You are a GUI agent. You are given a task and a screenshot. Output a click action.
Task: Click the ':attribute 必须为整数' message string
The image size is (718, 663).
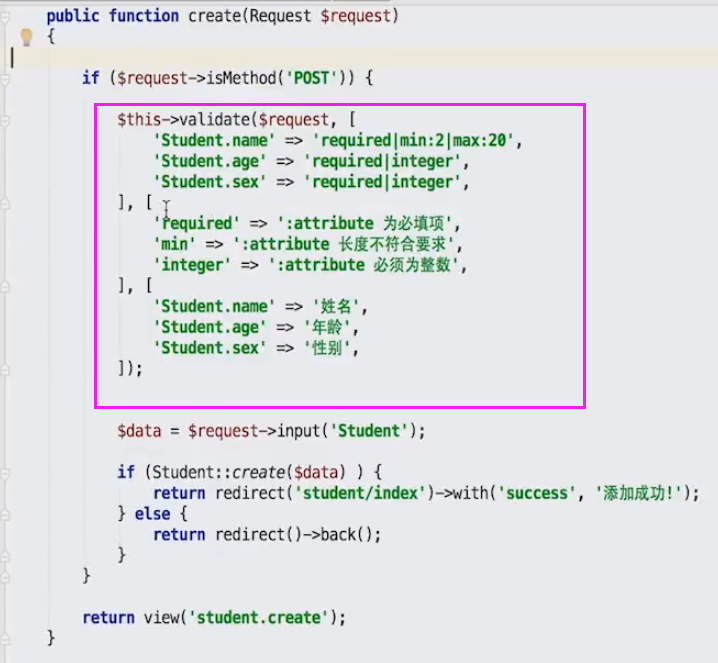[364, 265]
